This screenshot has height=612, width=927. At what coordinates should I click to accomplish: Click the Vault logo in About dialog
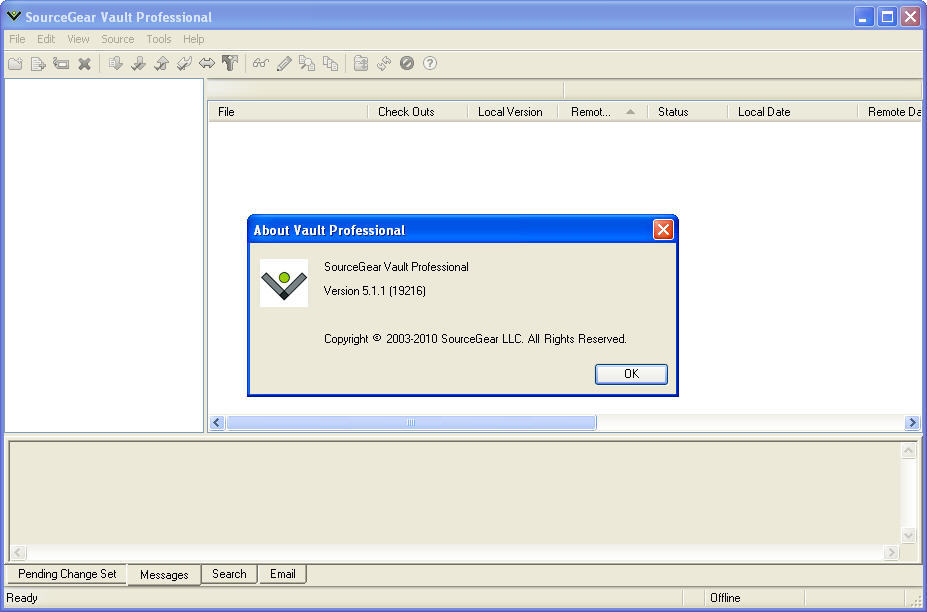[284, 283]
